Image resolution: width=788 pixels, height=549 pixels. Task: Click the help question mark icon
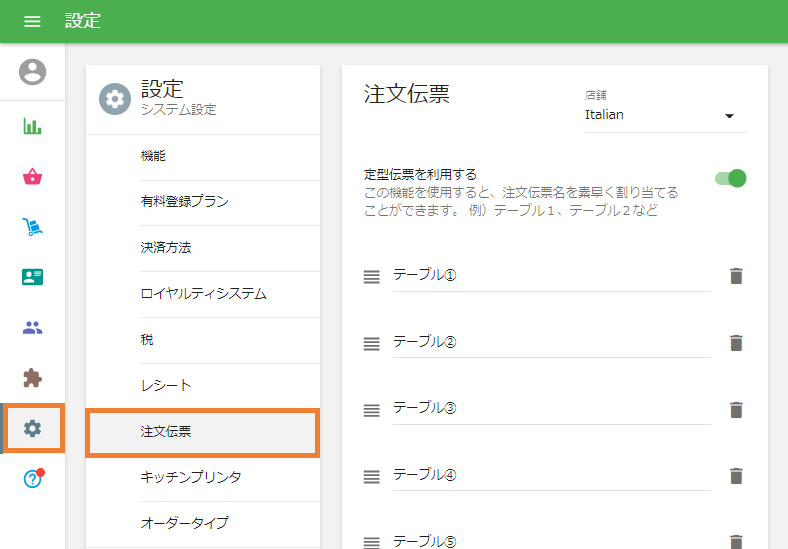tap(33, 479)
